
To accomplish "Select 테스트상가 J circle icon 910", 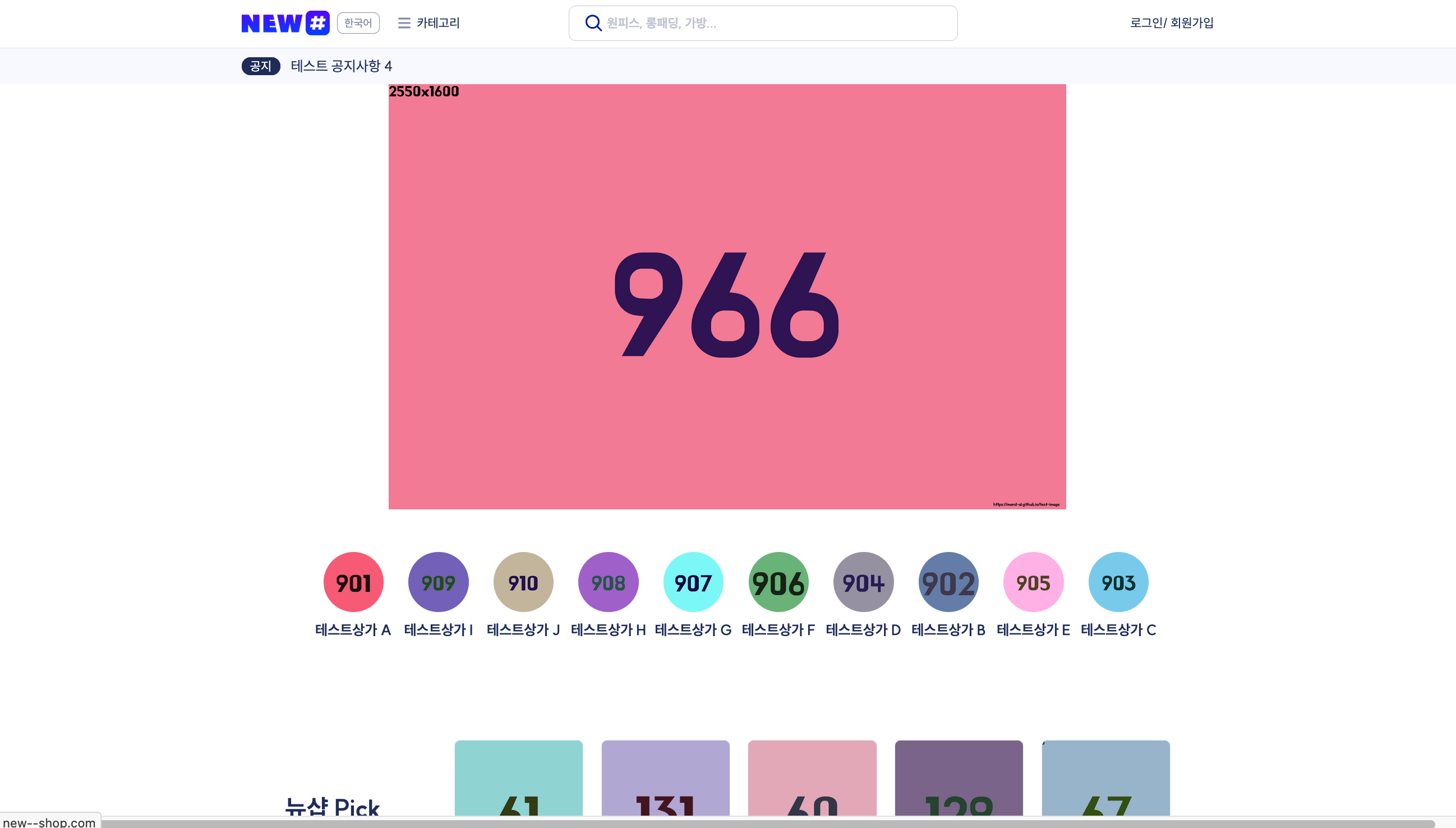I will [x=523, y=582].
